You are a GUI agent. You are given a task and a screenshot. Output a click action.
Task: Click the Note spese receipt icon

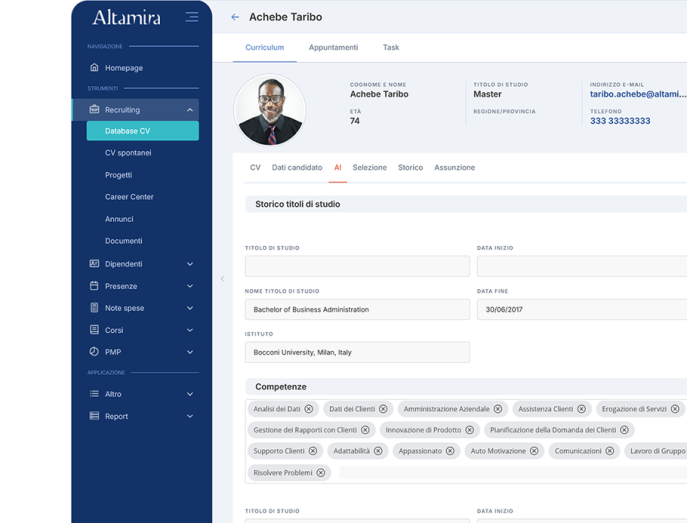click(x=94, y=308)
